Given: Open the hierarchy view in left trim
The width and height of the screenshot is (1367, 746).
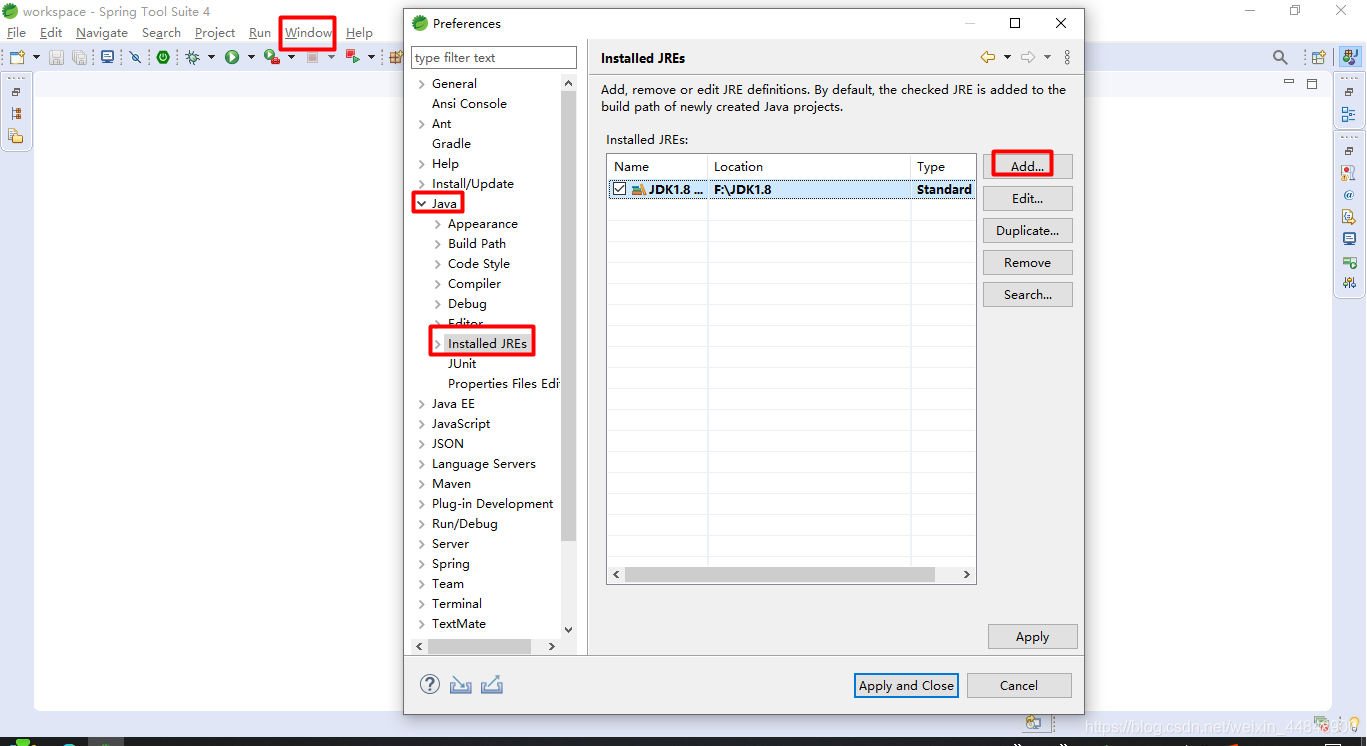Looking at the screenshot, I should [x=16, y=114].
